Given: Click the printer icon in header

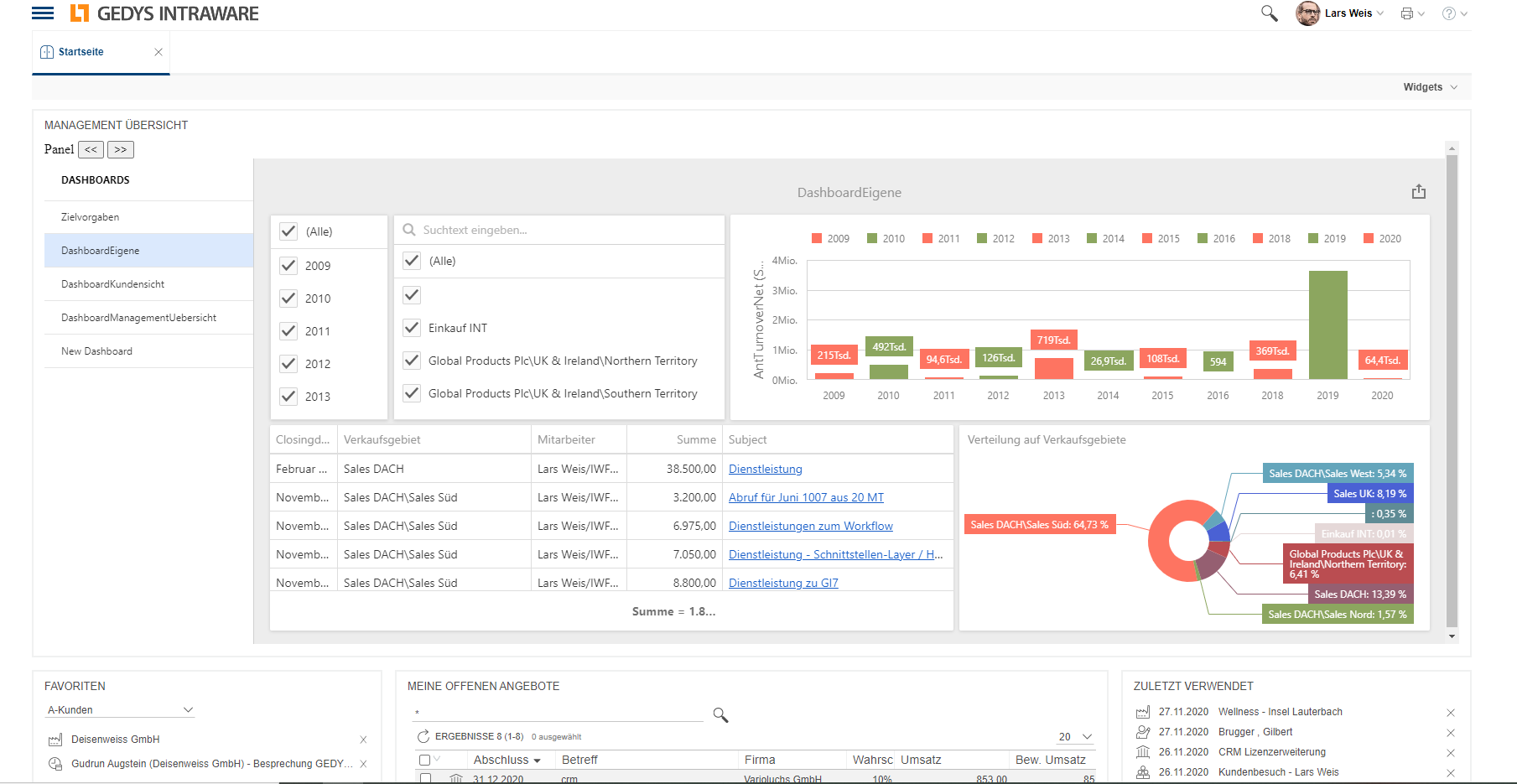Looking at the screenshot, I should pyautogui.click(x=1407, y=13).
